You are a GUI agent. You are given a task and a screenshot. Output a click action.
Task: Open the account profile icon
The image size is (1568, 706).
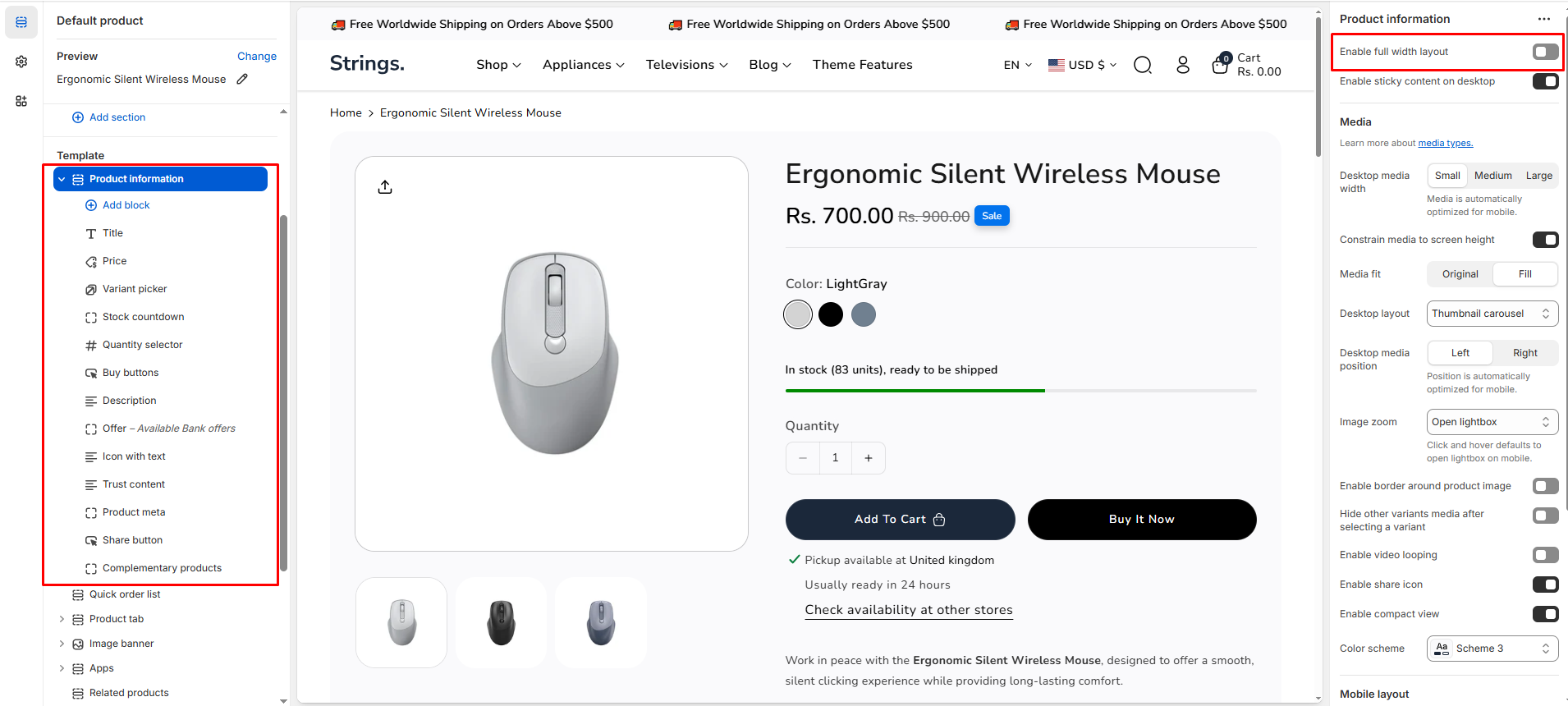[1182, 65]
